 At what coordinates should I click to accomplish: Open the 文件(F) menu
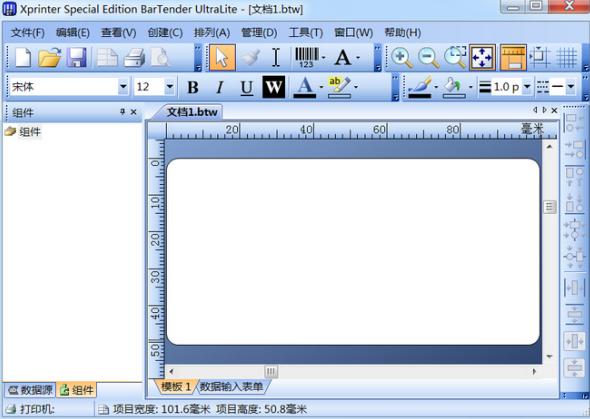tap(27, 33)
